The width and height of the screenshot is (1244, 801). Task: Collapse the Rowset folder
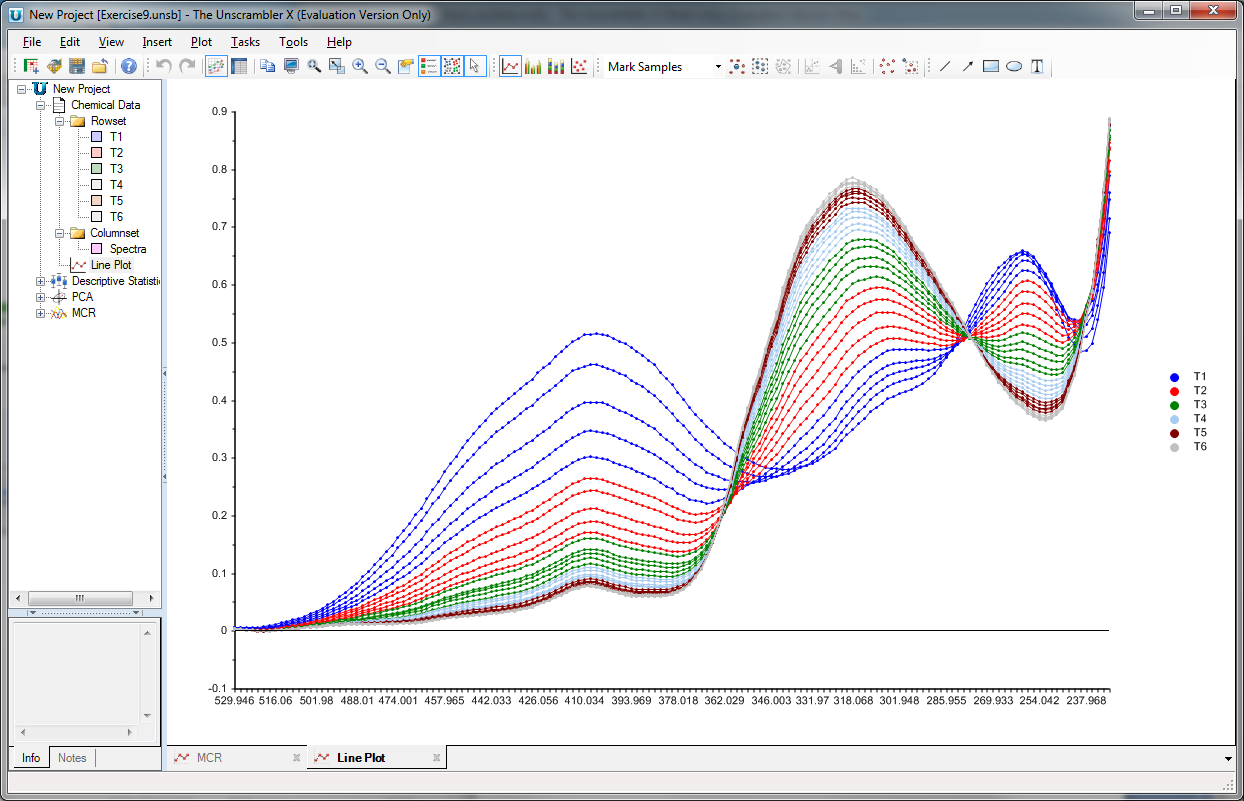pos(60,121)
